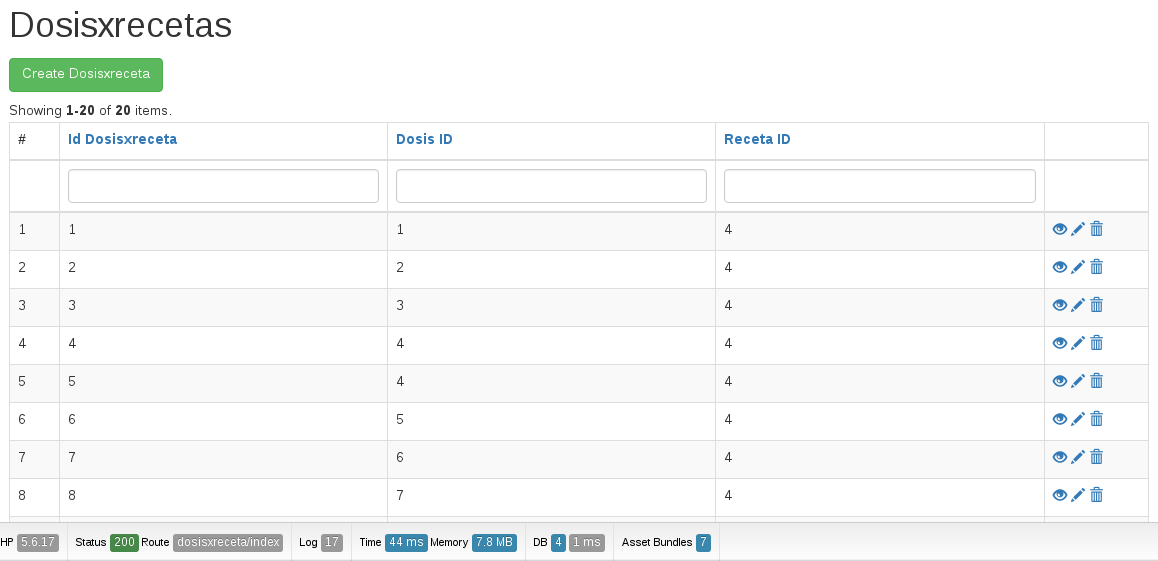
Task: Click the page heading Dosisxrecetas
Action: click(120, 25)
